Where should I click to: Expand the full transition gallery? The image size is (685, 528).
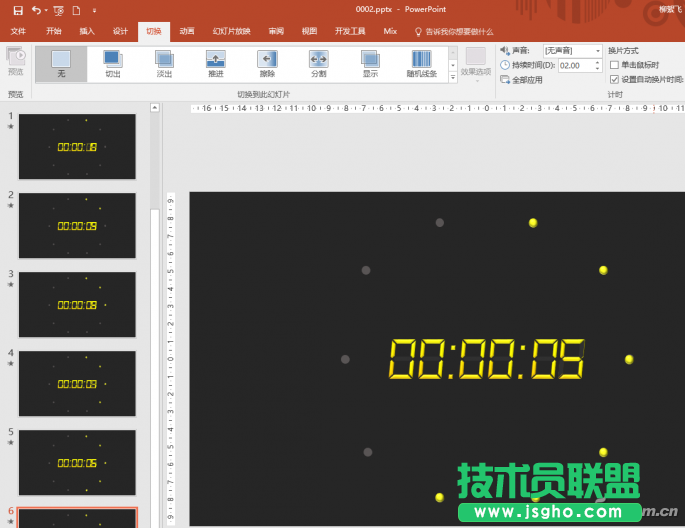pos(453,77)
